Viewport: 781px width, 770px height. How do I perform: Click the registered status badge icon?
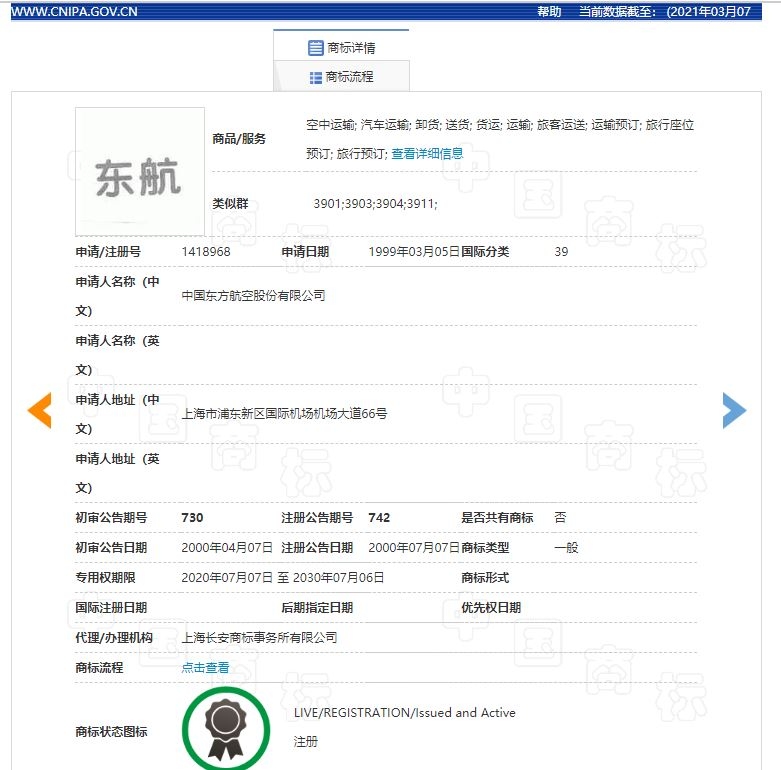coord(226,728)
